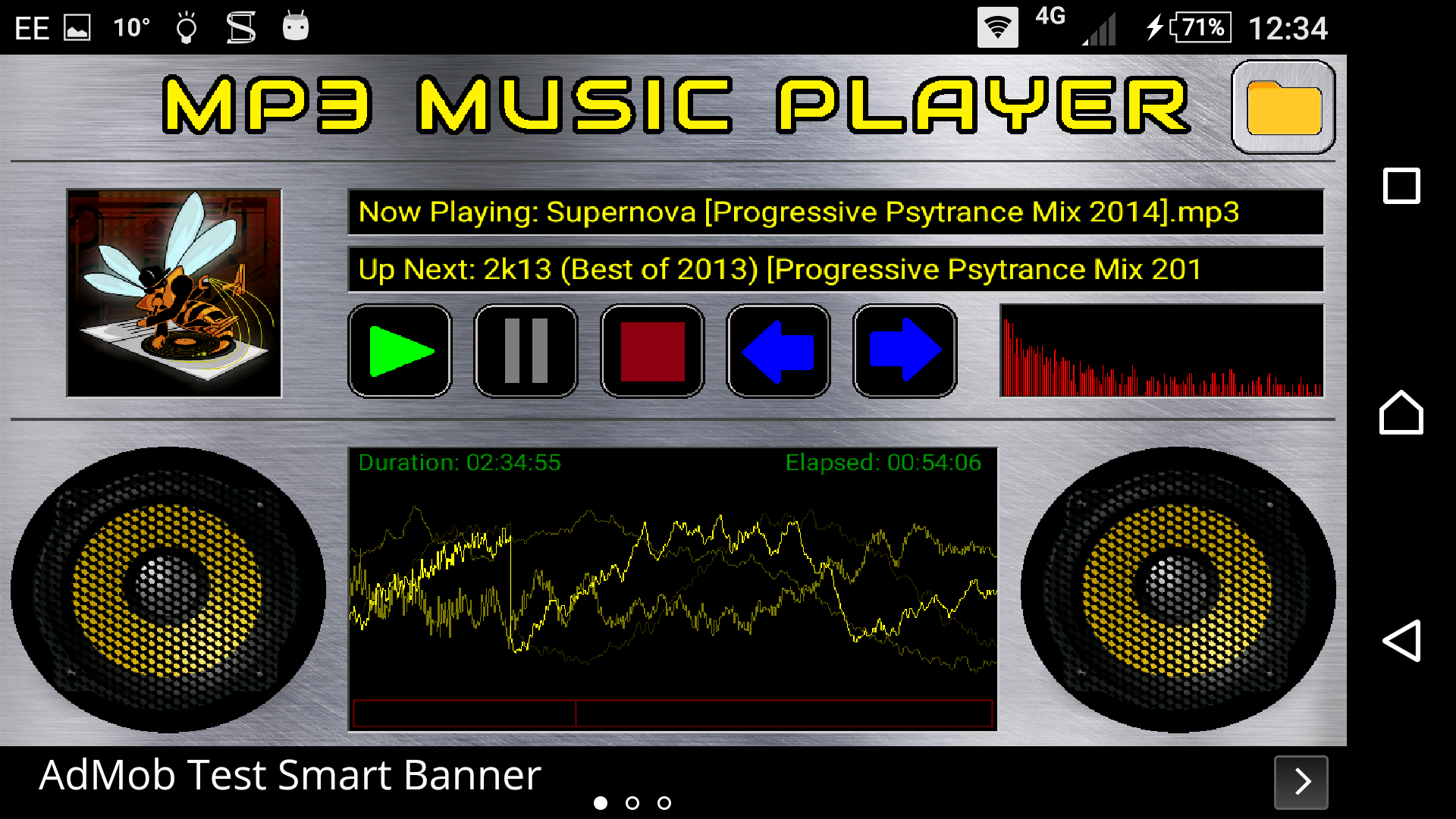
Task: Skip back using the blue left arrow
Action: pos(777,350)
